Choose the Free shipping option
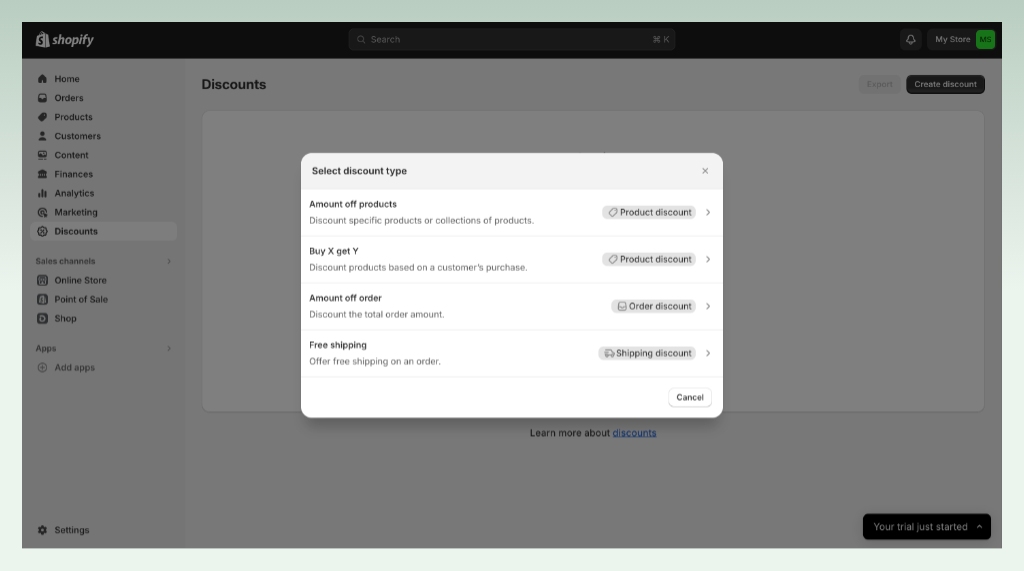1024x571 pixels. [x=512, y=353]
